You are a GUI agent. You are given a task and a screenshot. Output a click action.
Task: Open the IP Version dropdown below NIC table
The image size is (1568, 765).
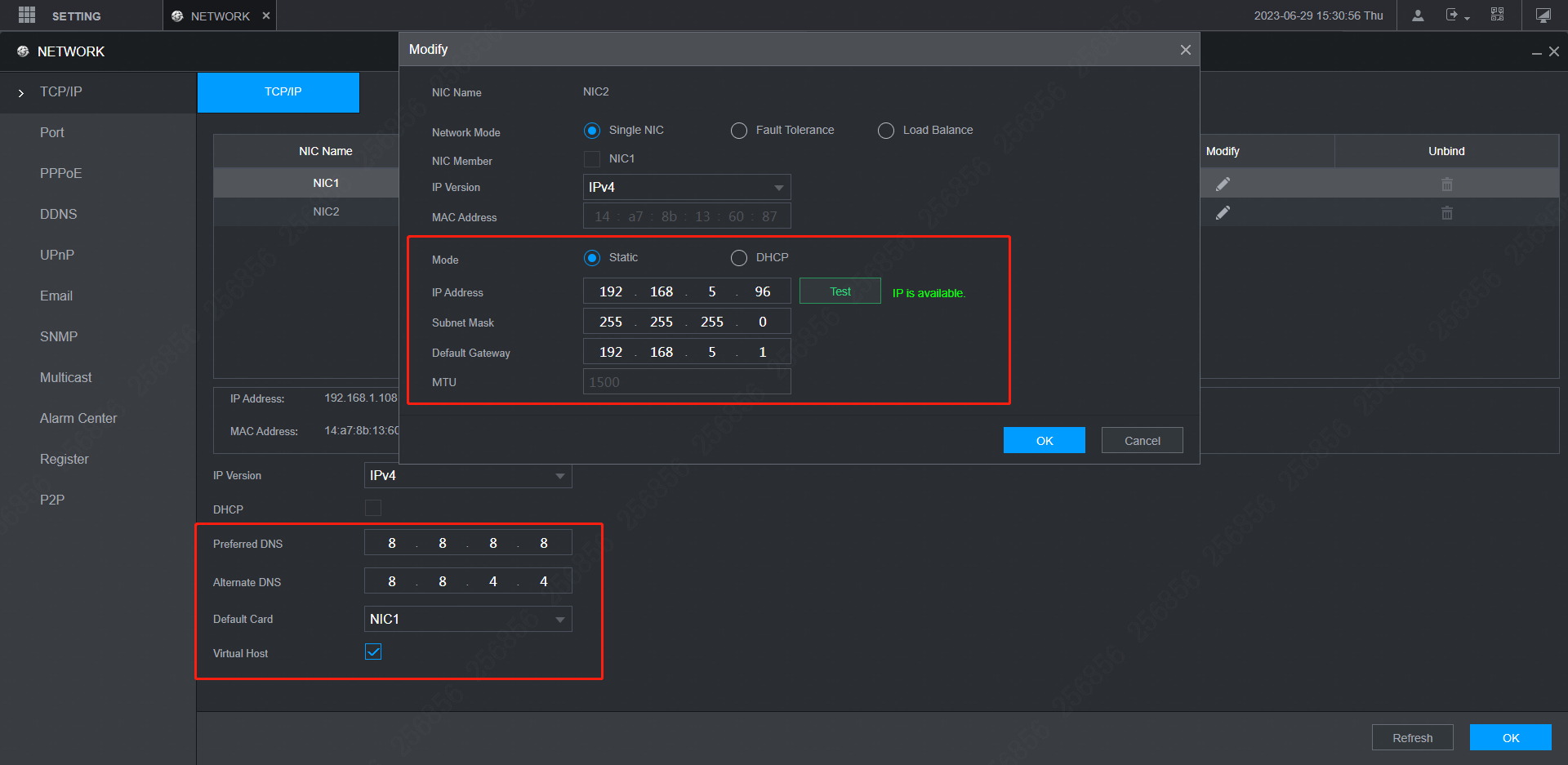click(467, 475)
